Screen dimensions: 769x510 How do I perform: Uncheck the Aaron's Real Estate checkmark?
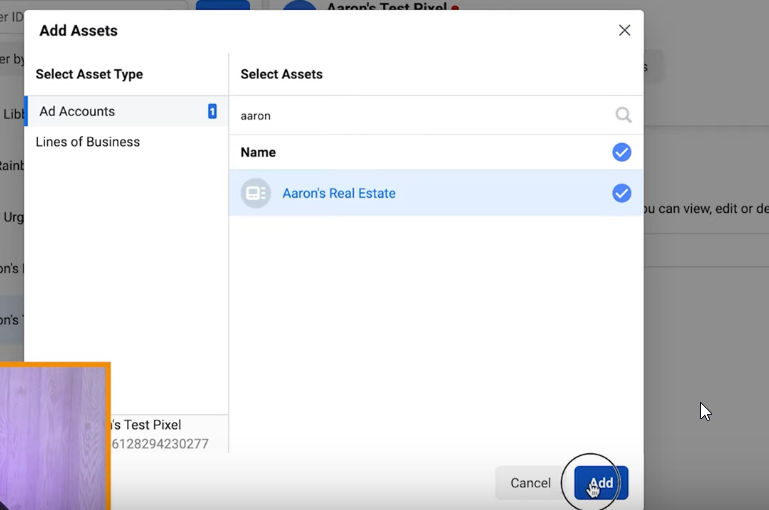click(621, 193)
